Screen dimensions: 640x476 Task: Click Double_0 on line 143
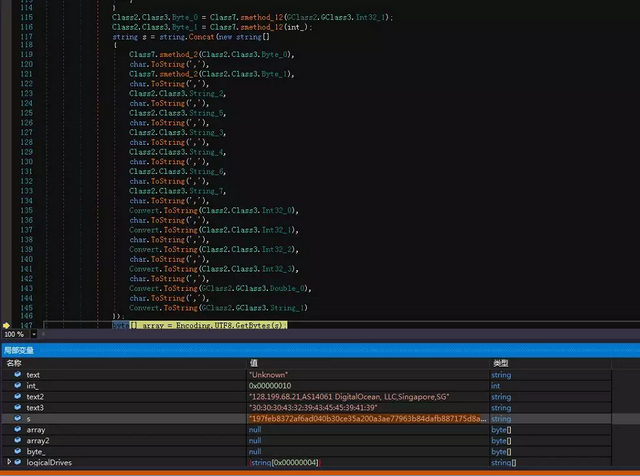[288, 289]
